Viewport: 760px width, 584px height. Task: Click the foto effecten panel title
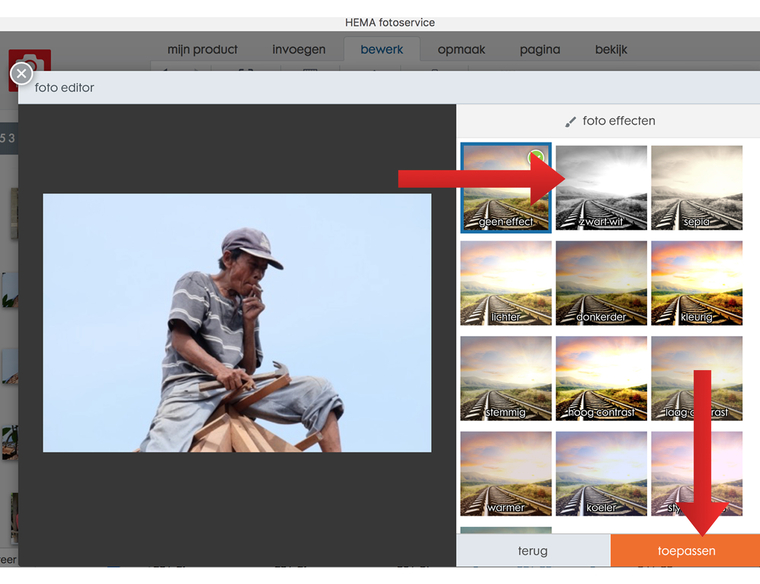618,121
